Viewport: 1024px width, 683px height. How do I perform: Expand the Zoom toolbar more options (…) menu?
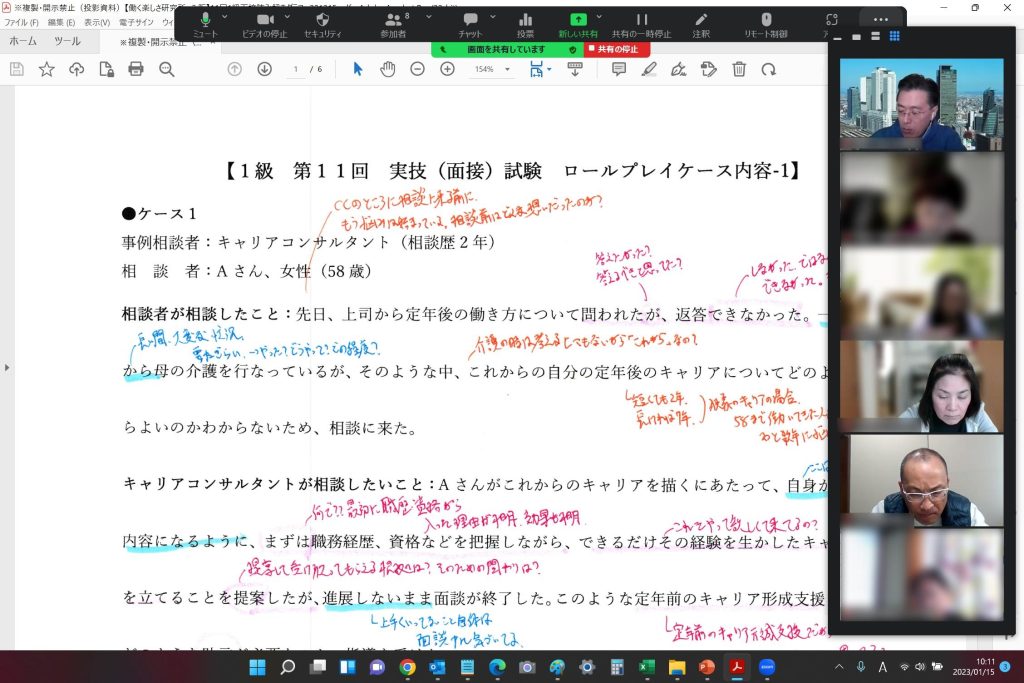[x=880, y=20]
